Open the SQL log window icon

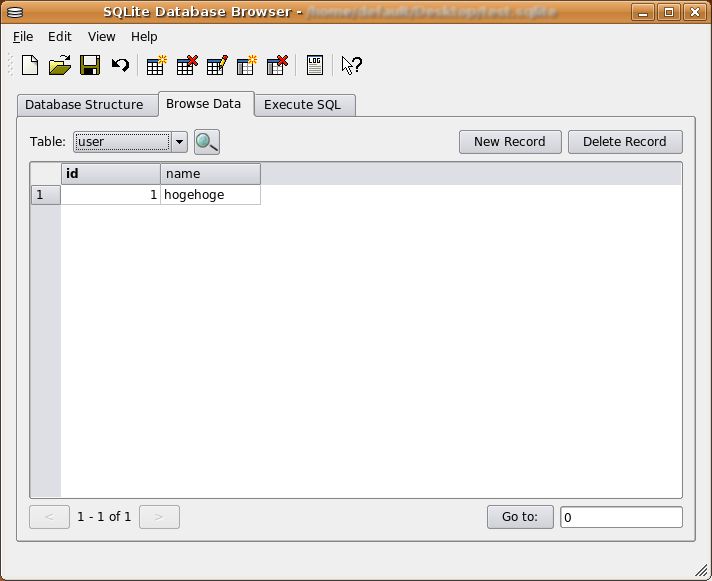click(x=315, y=66)
